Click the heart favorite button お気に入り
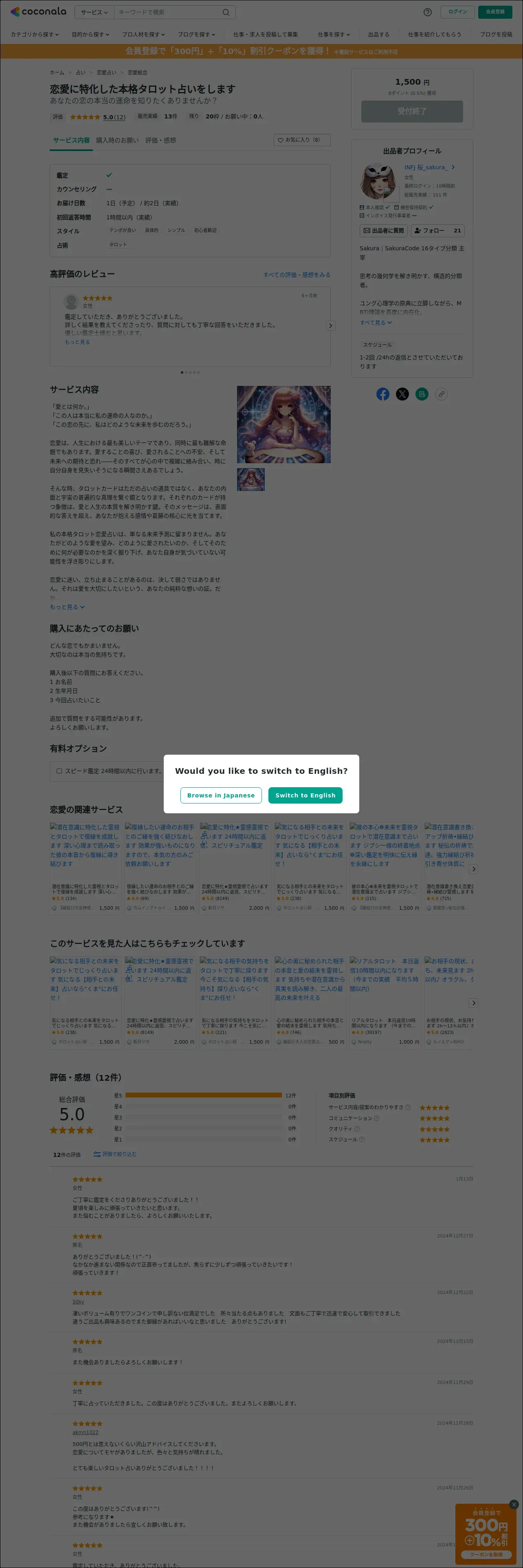Image resolution: width=523 pixels, height=1568 pixels. pyautogui.click(x=302, y=140)
